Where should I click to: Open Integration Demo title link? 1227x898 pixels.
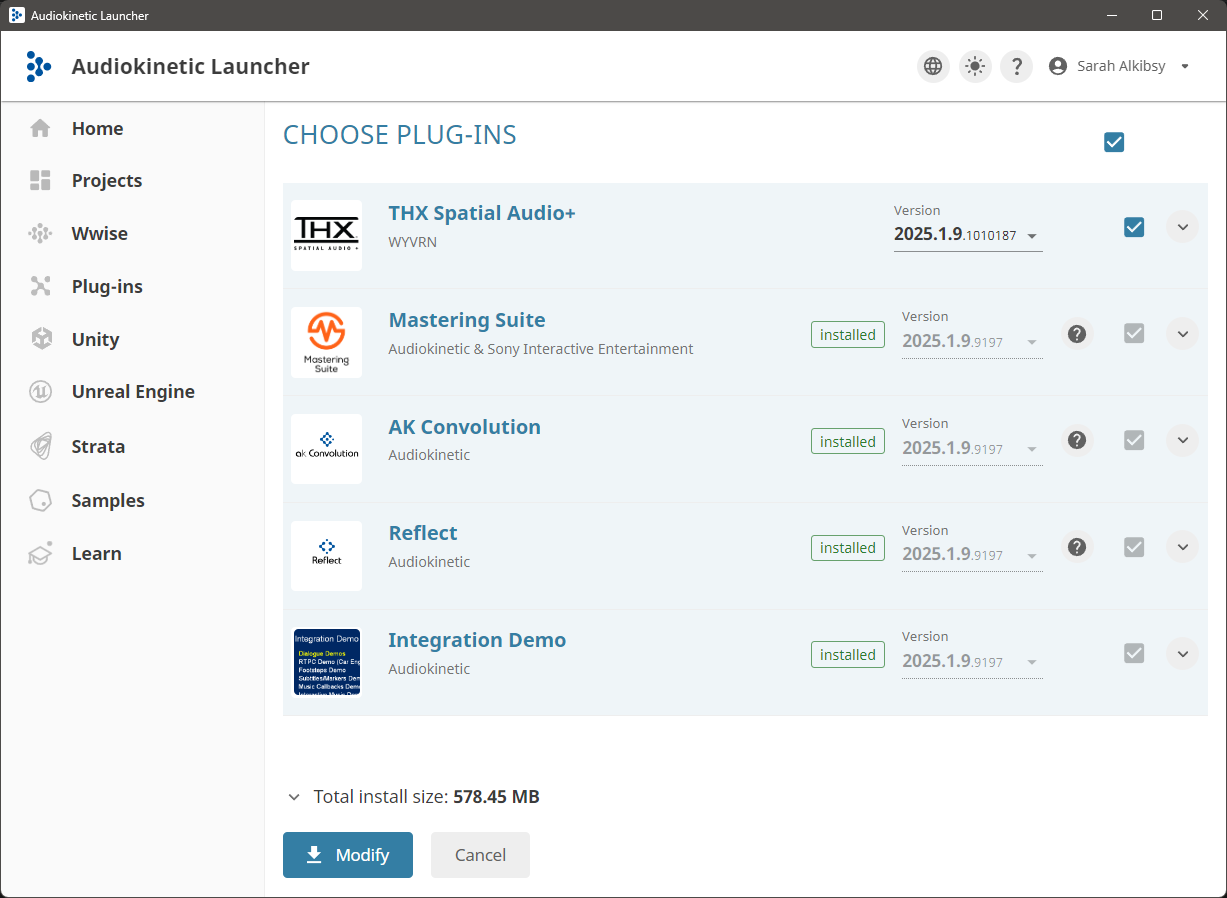point(477,640)
